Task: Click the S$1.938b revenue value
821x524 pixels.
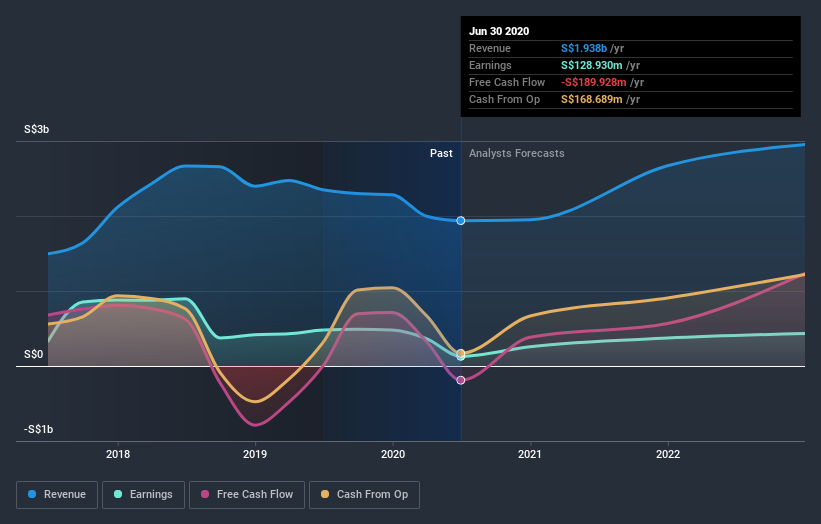Action: pyautogui.click(x=584, y=48)
